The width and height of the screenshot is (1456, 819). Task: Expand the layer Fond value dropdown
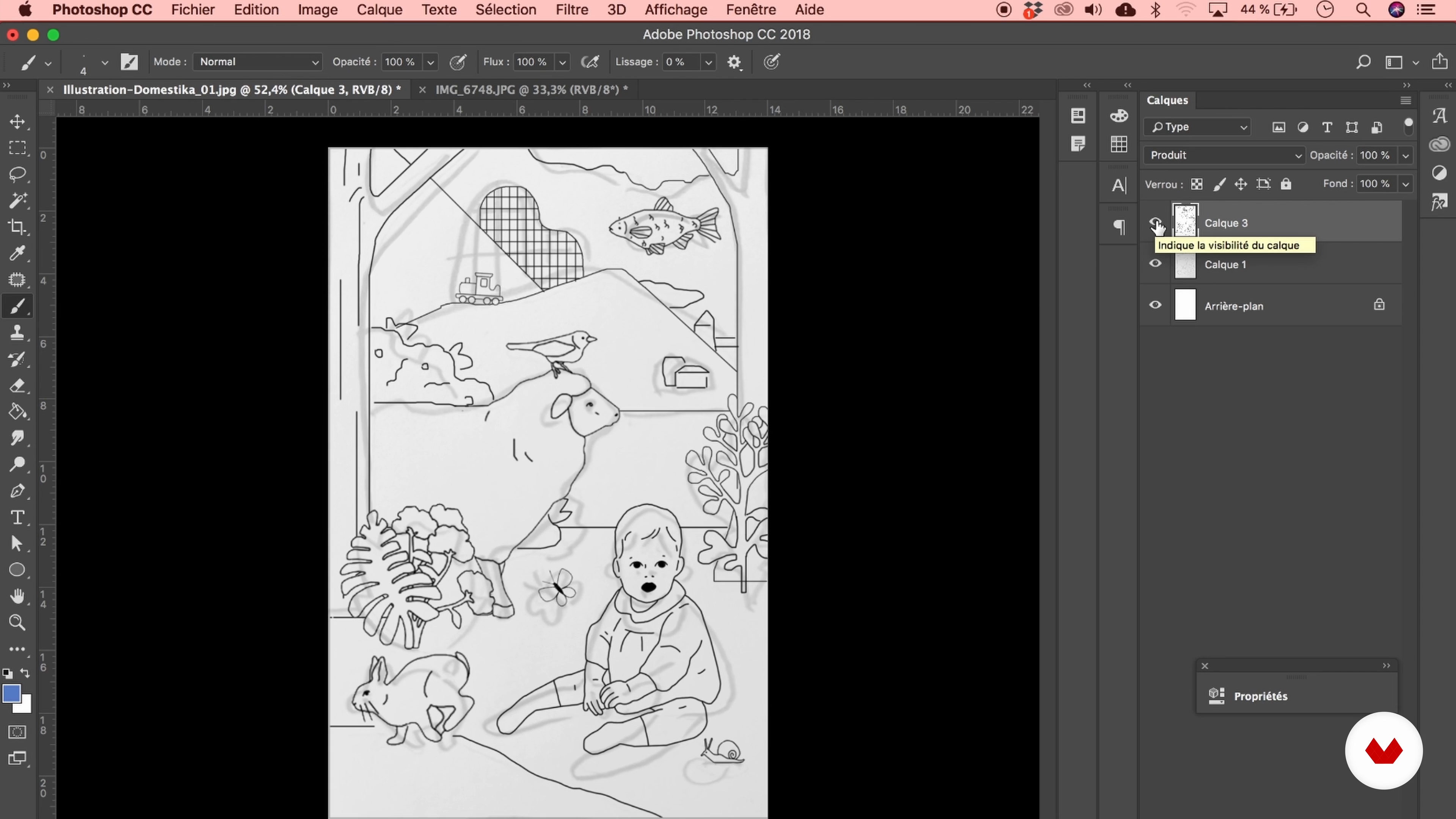[x=1405, y=184]
